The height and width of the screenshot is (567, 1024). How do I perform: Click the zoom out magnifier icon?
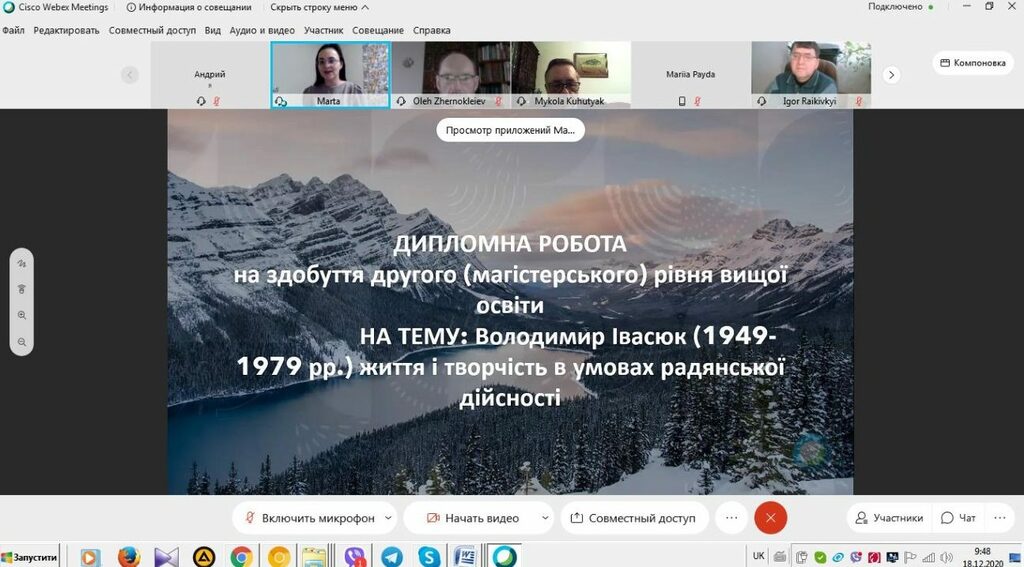point(22,342)
